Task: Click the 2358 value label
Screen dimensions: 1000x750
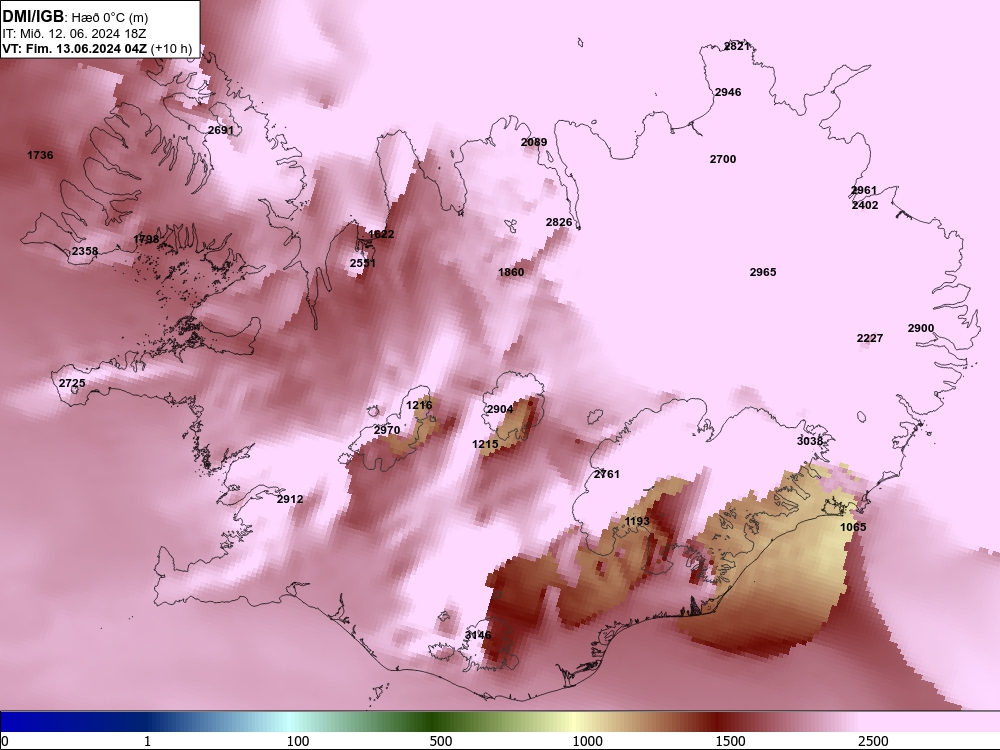Action: pyautogui.click(x=85, y=251)
